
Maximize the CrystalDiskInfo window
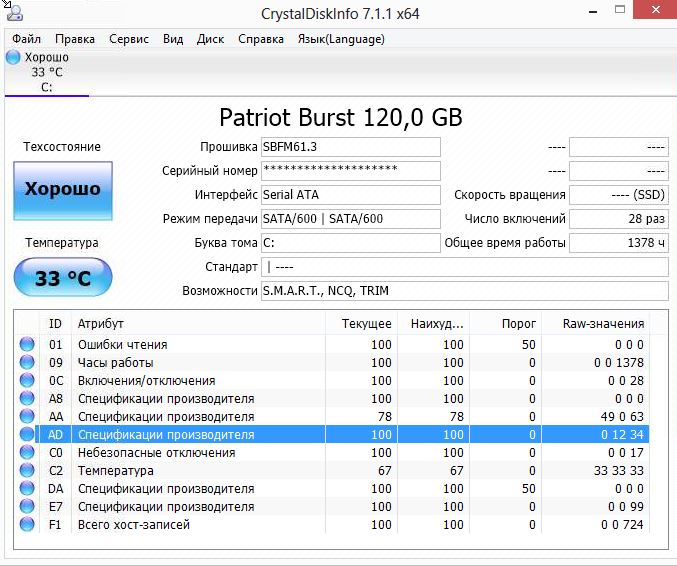point(620,9)
